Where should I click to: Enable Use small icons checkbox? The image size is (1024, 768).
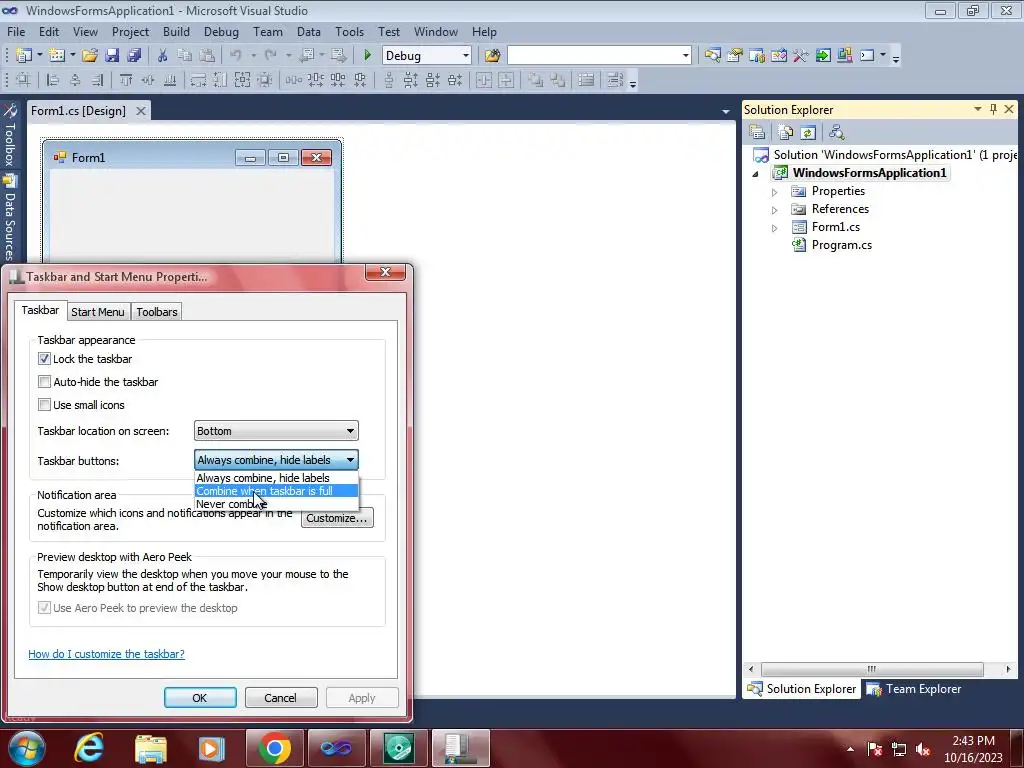point(44,404)
